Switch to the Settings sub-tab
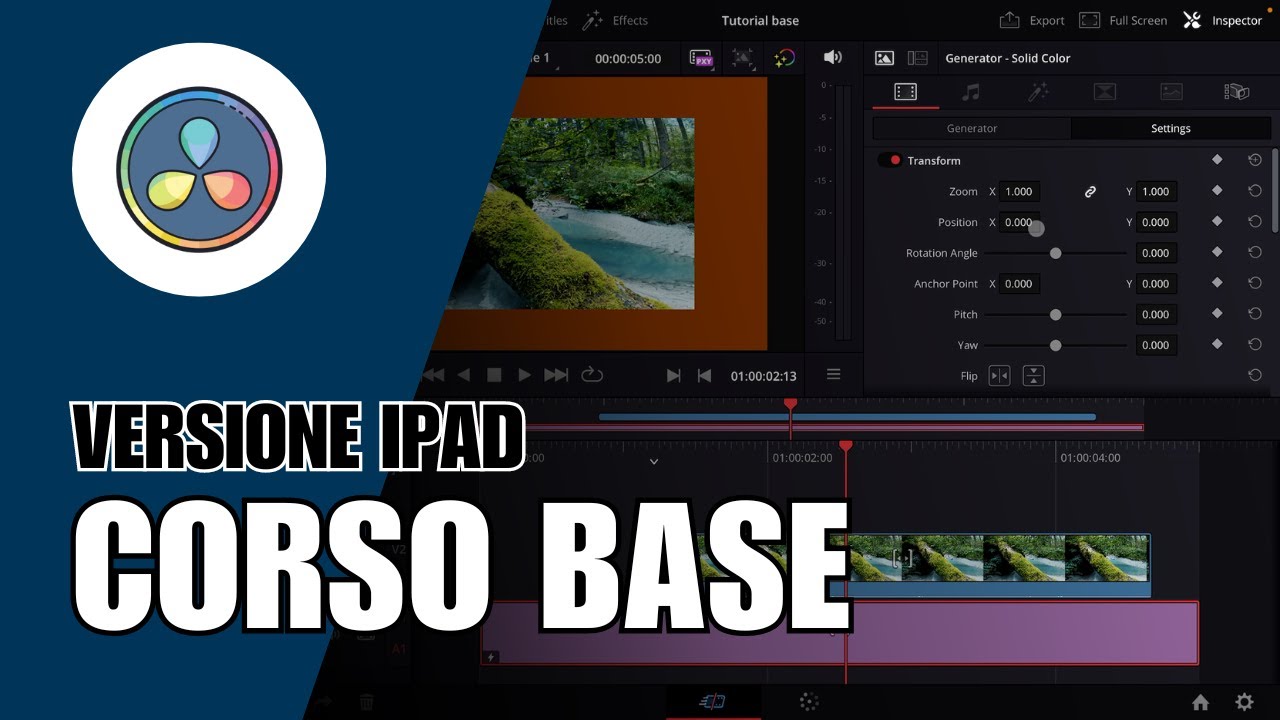 click(x=1170, y=128)
